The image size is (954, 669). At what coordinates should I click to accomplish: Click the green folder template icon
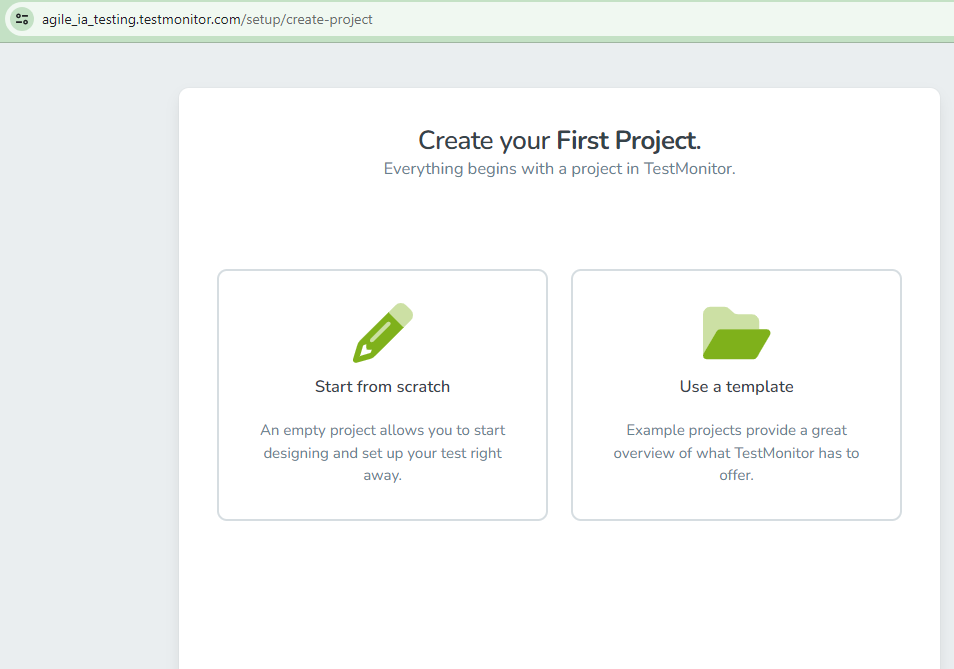tap(736, 333)
